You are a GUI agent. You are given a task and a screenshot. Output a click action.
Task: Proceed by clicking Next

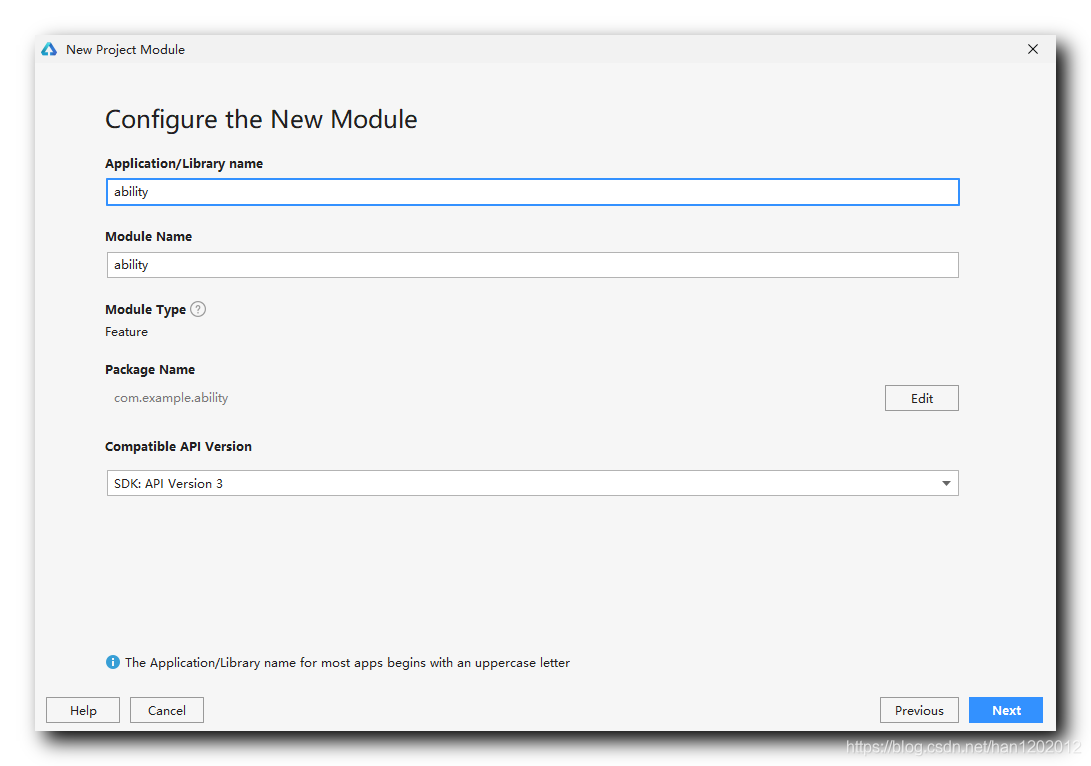(1006, 710)
